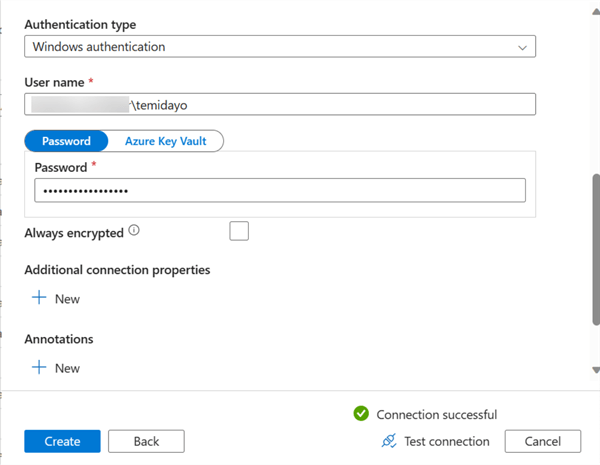This screenshot has width=600, height=465.
Task: Click the Test connection link
Action: pyautogui.click(x=447, y=441)
